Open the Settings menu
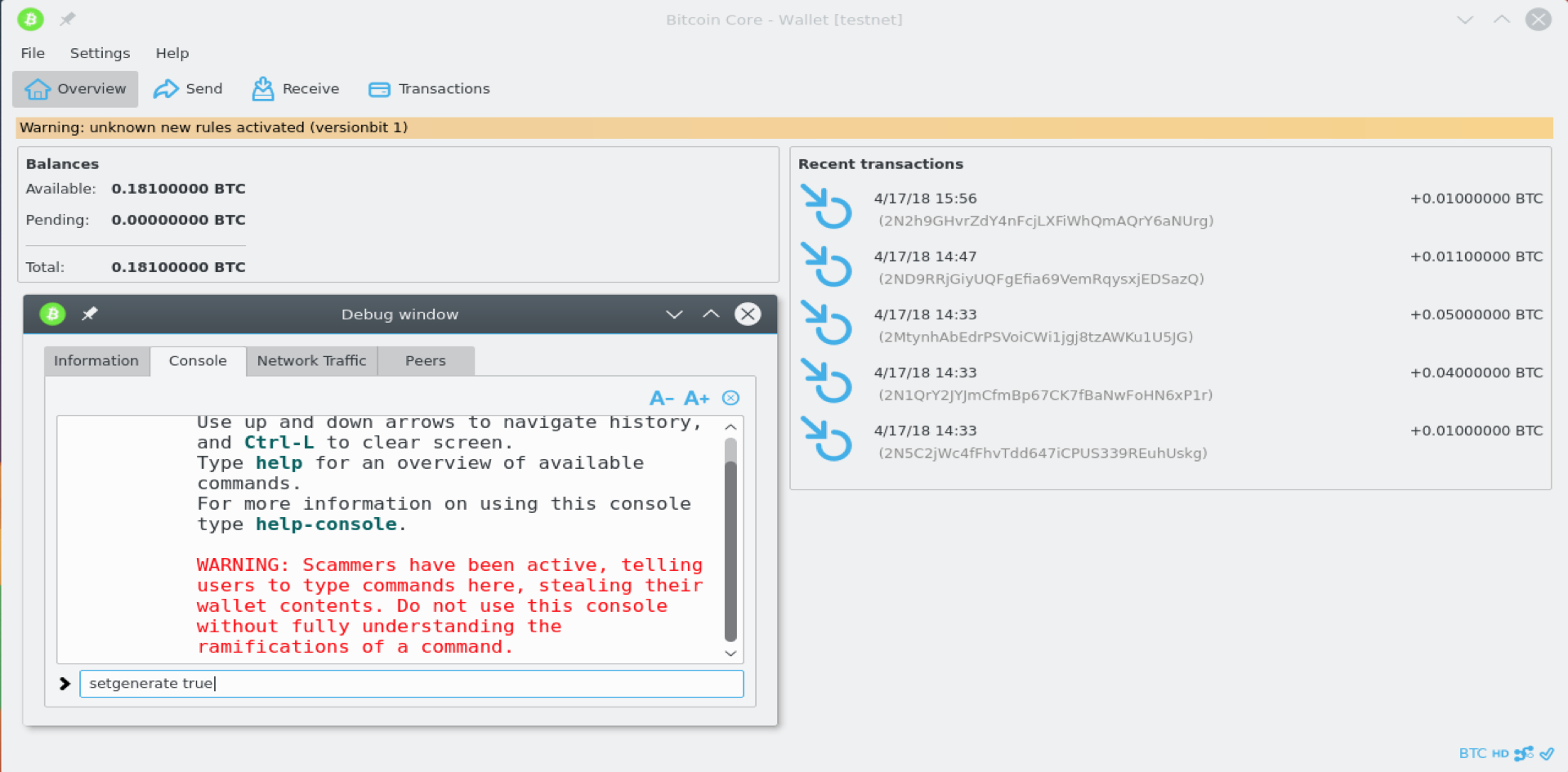 pos(100,53)
